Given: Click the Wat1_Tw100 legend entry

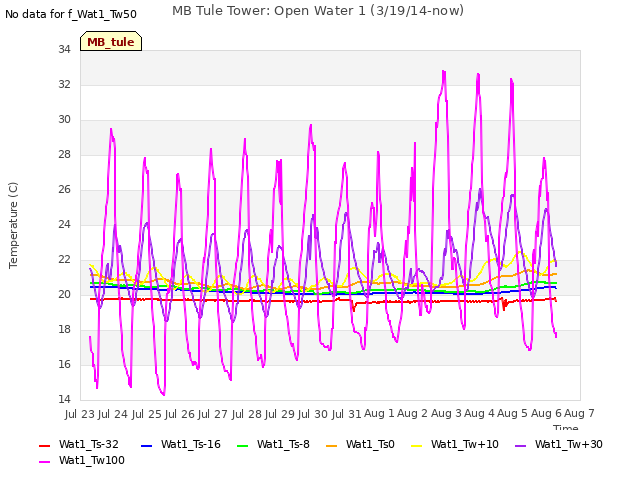Looking at the screenshot, I should [82, 460].
